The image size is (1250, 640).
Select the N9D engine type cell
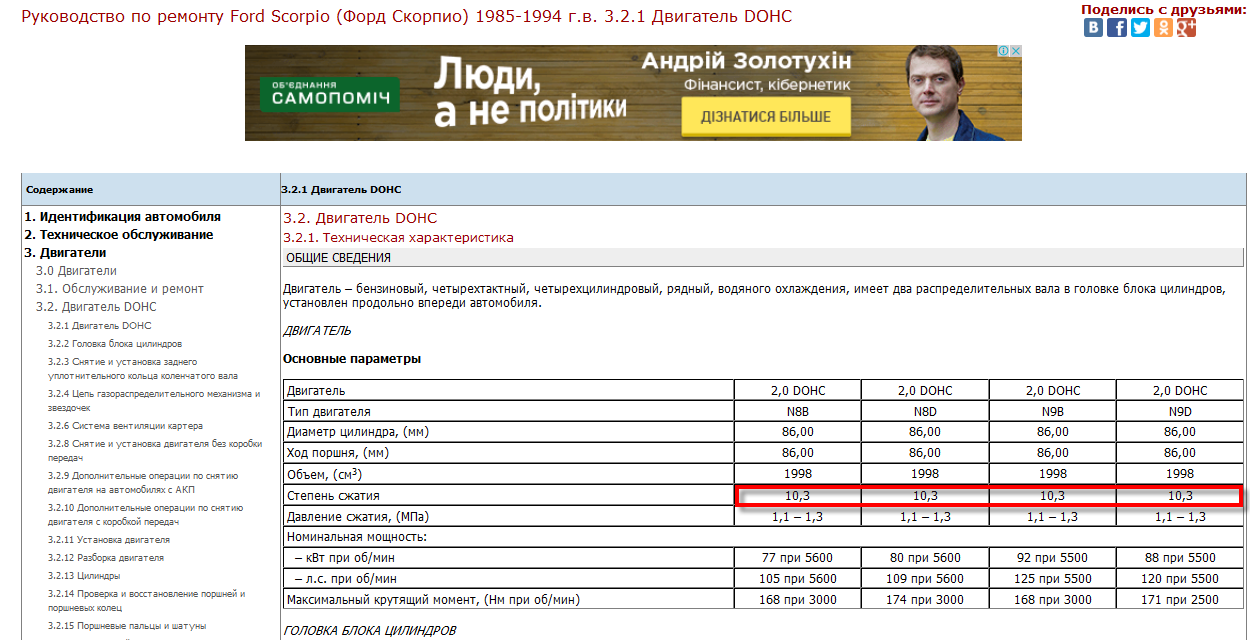(x=1180, y=411)
